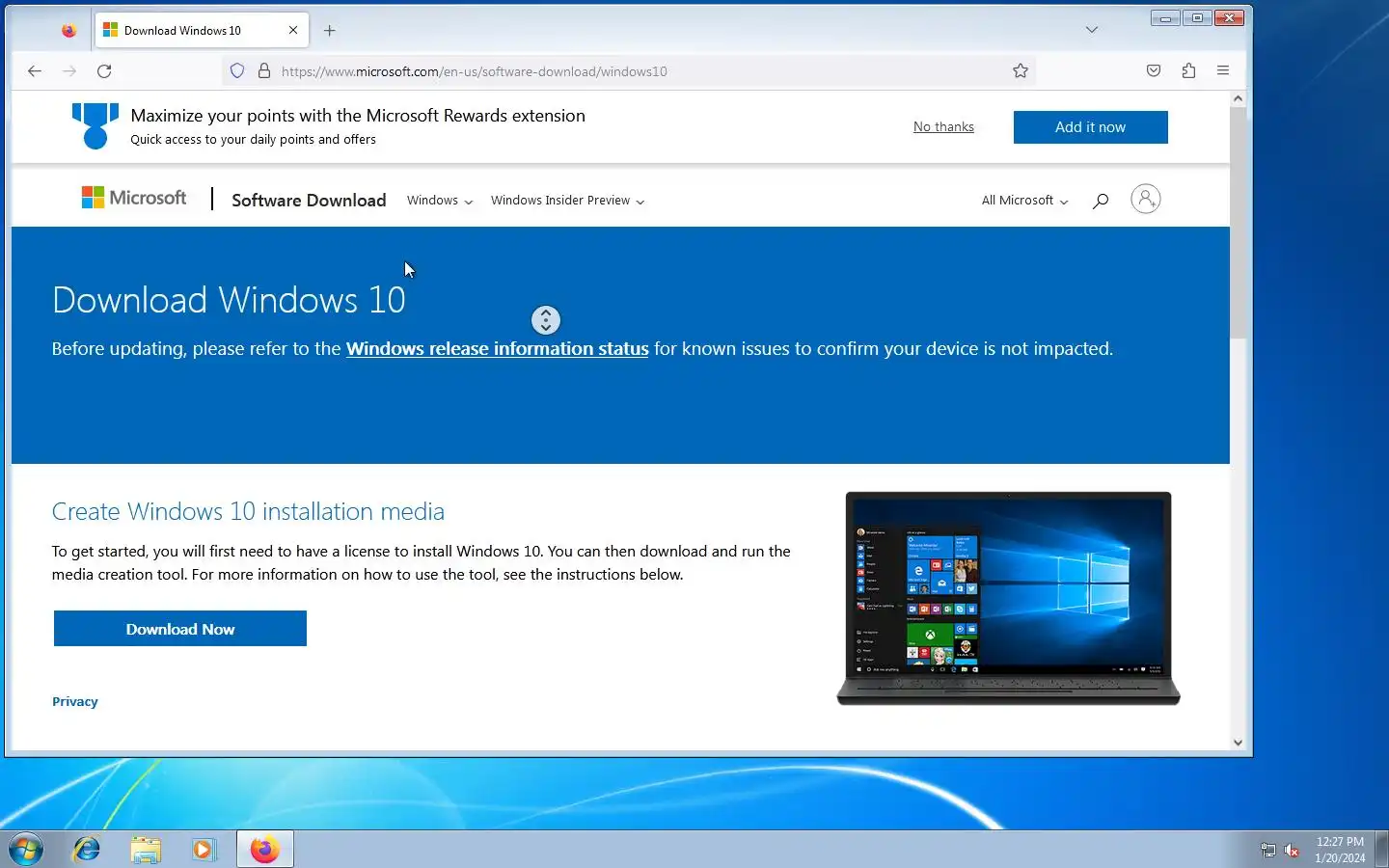Viewport: 1389px width, 868px height.
Task: Open Windows release information status link
Action: [498, 349]
